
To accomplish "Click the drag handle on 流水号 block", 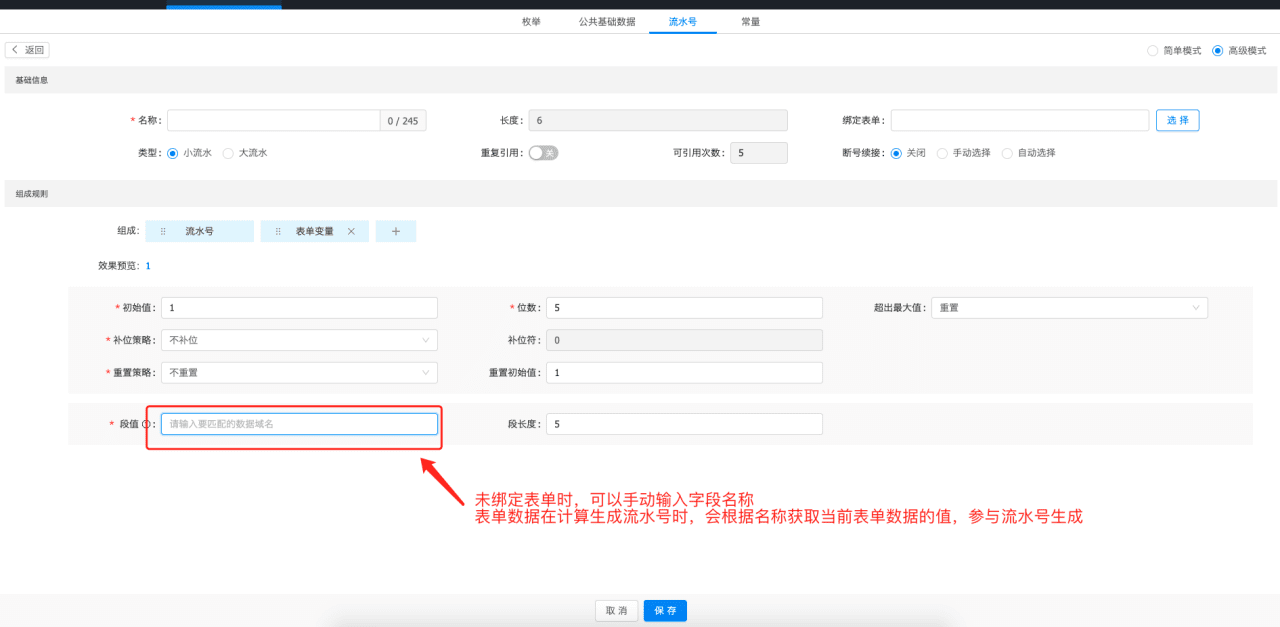I will tap(163, 231).
